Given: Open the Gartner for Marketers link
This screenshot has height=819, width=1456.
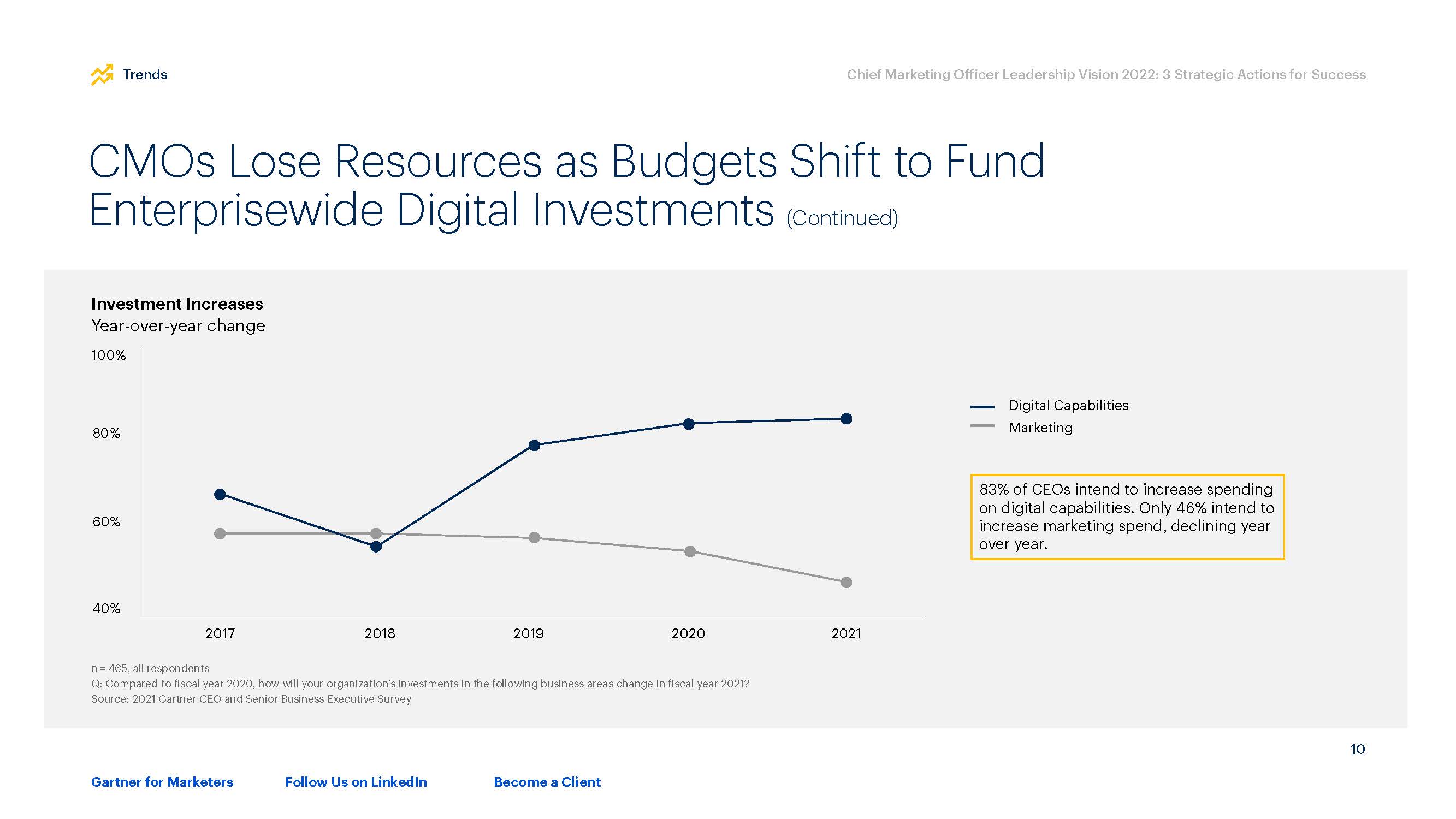Looking at the screenshot, I should (x=162, y=782).
